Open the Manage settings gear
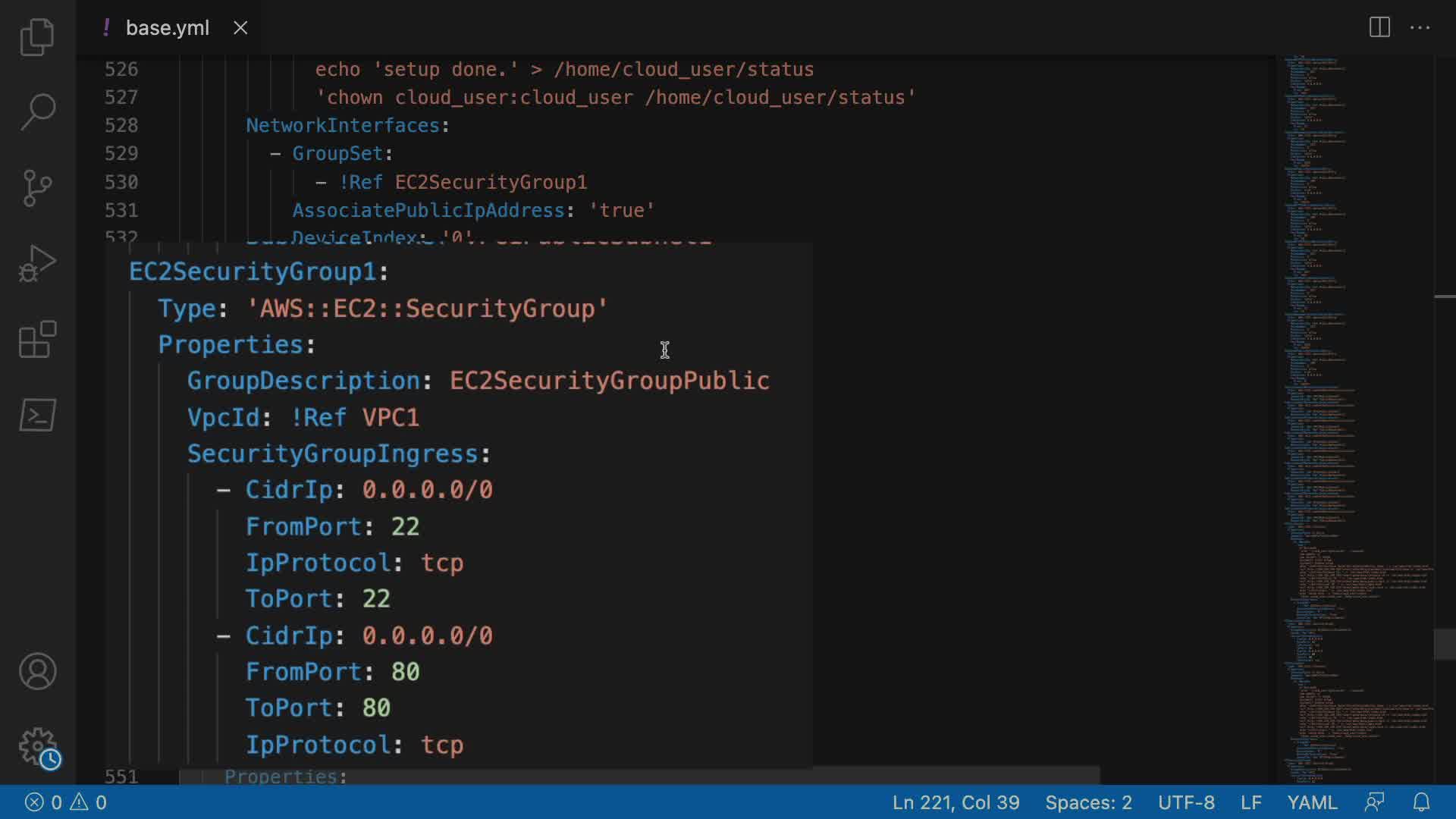 click(37, 747)
